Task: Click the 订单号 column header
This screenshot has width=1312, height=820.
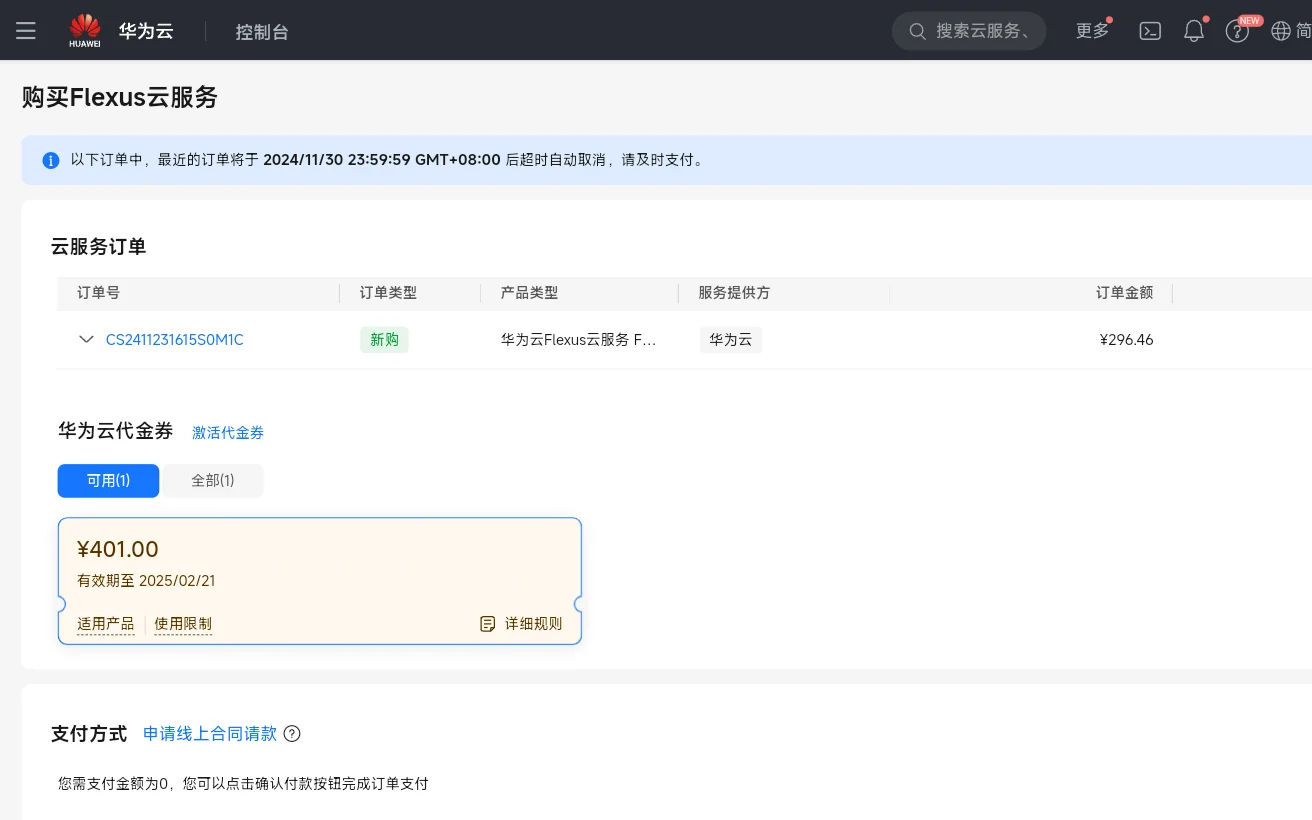Action: coord(98,293)
